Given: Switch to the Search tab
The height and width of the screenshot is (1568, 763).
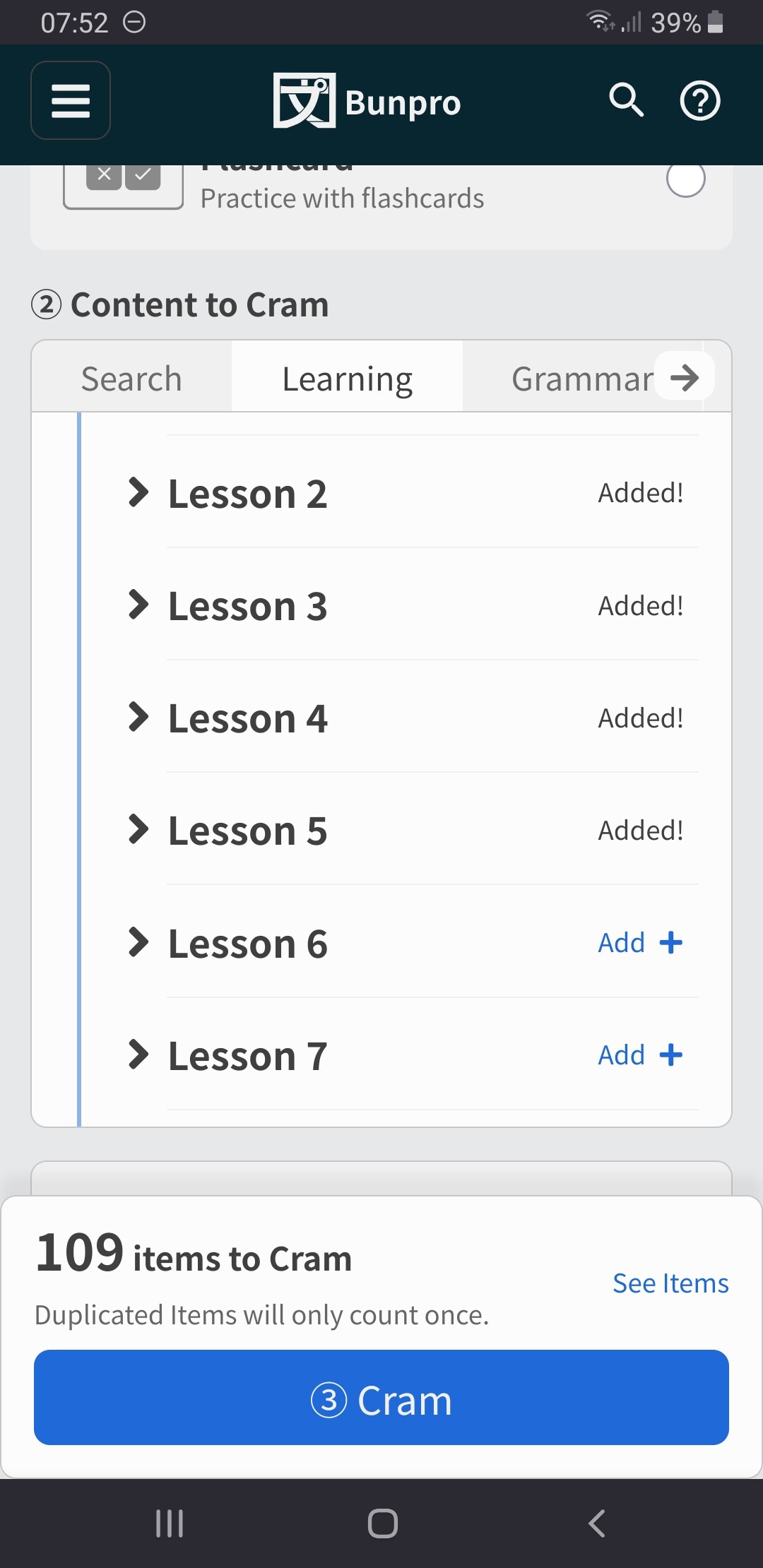Looking at the screenshot, I should [x=131, y=379].
